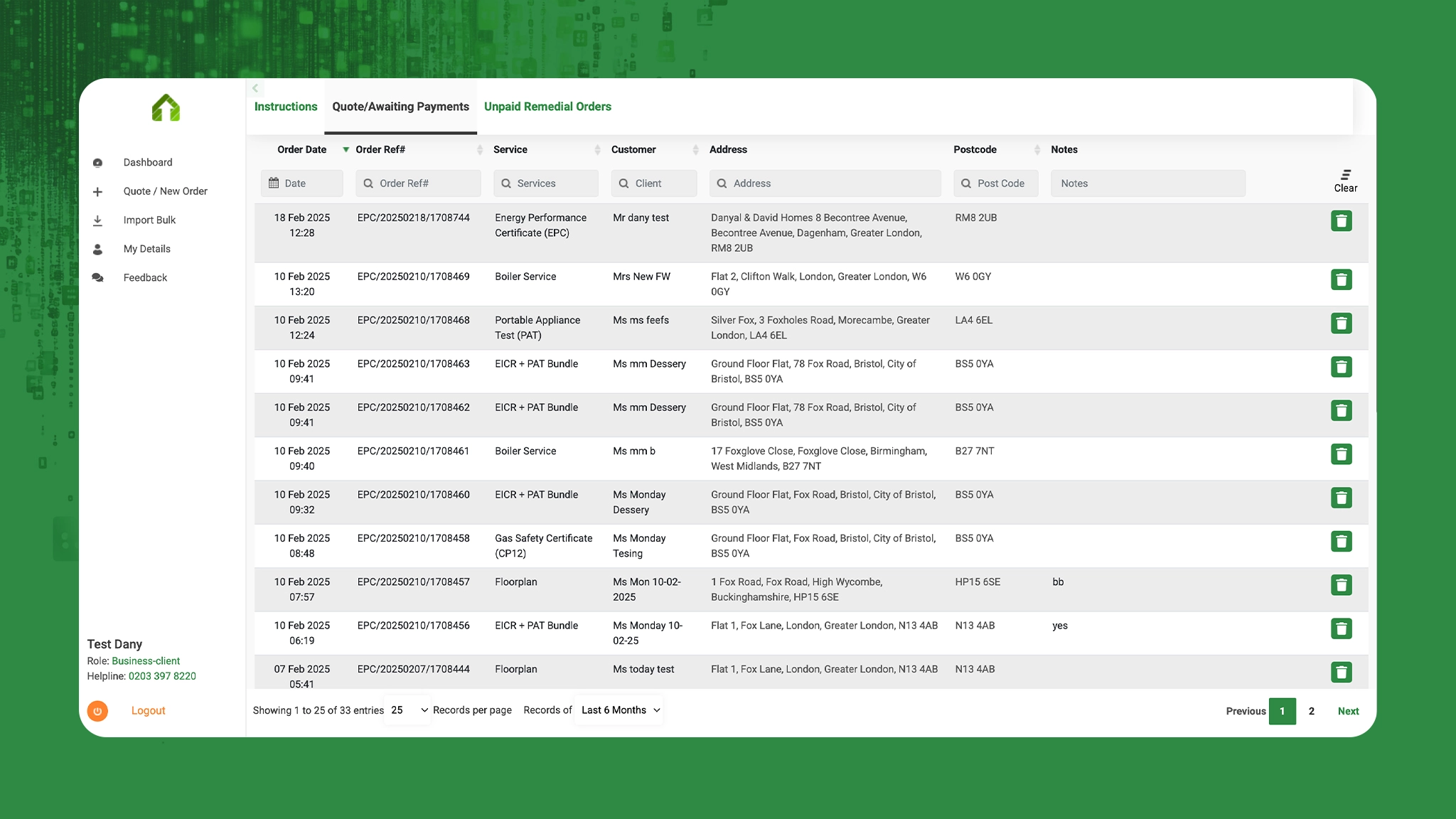
Task: Delete order EPC/20250210/1708469
Action: 1341,279
